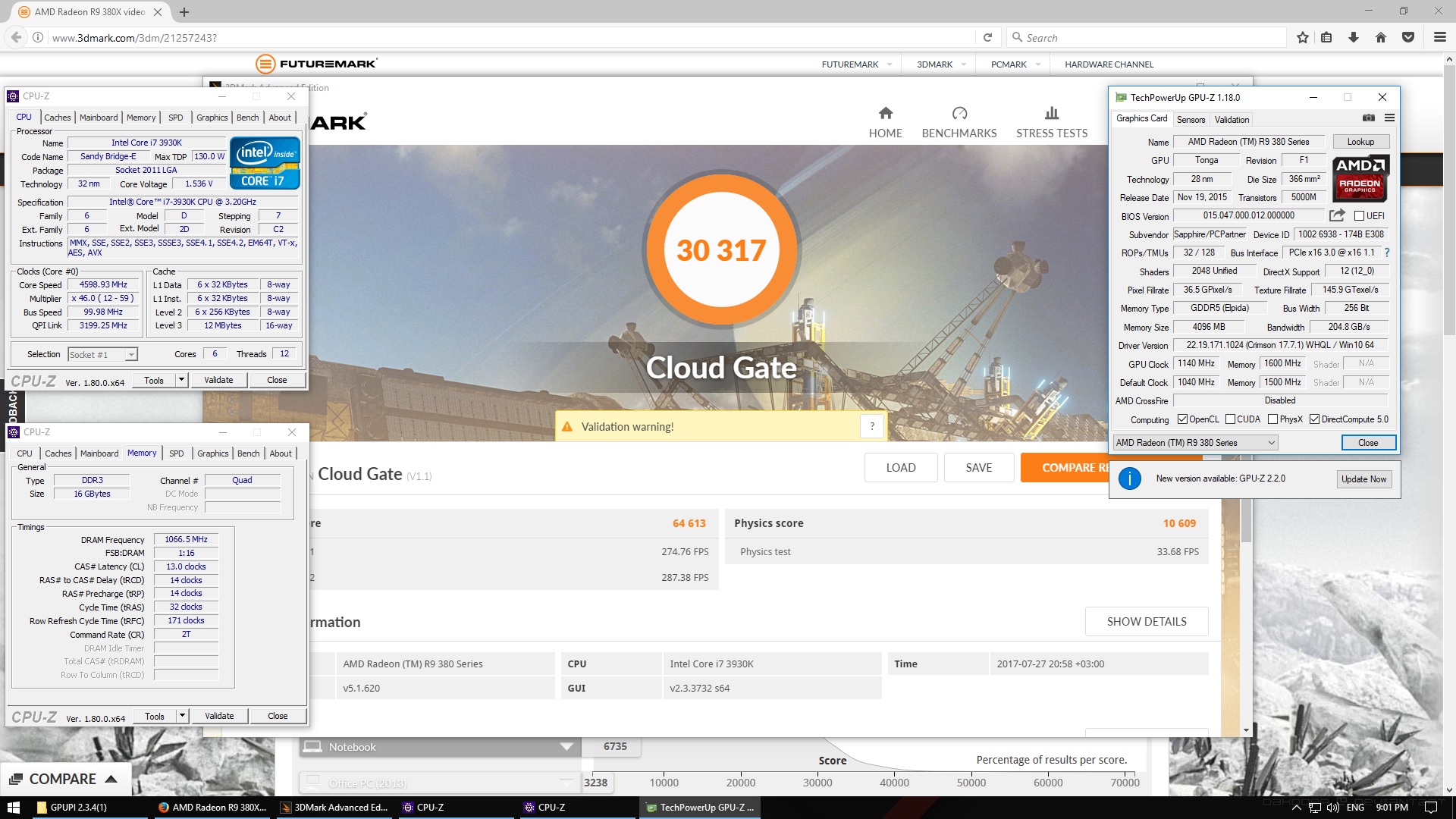The image size is (1456, 819).
Task: Click the volume speaker tray icon
Action: 1332,808
